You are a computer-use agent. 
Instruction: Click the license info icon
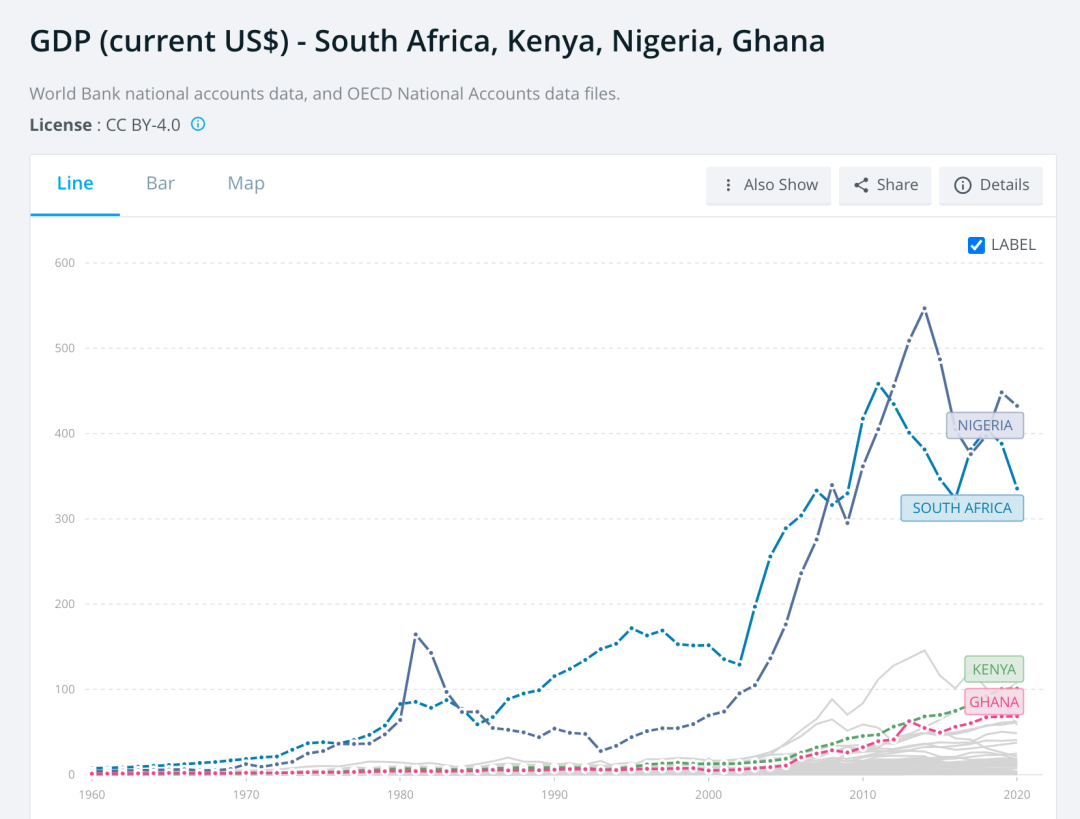click(x=198, y=124)
